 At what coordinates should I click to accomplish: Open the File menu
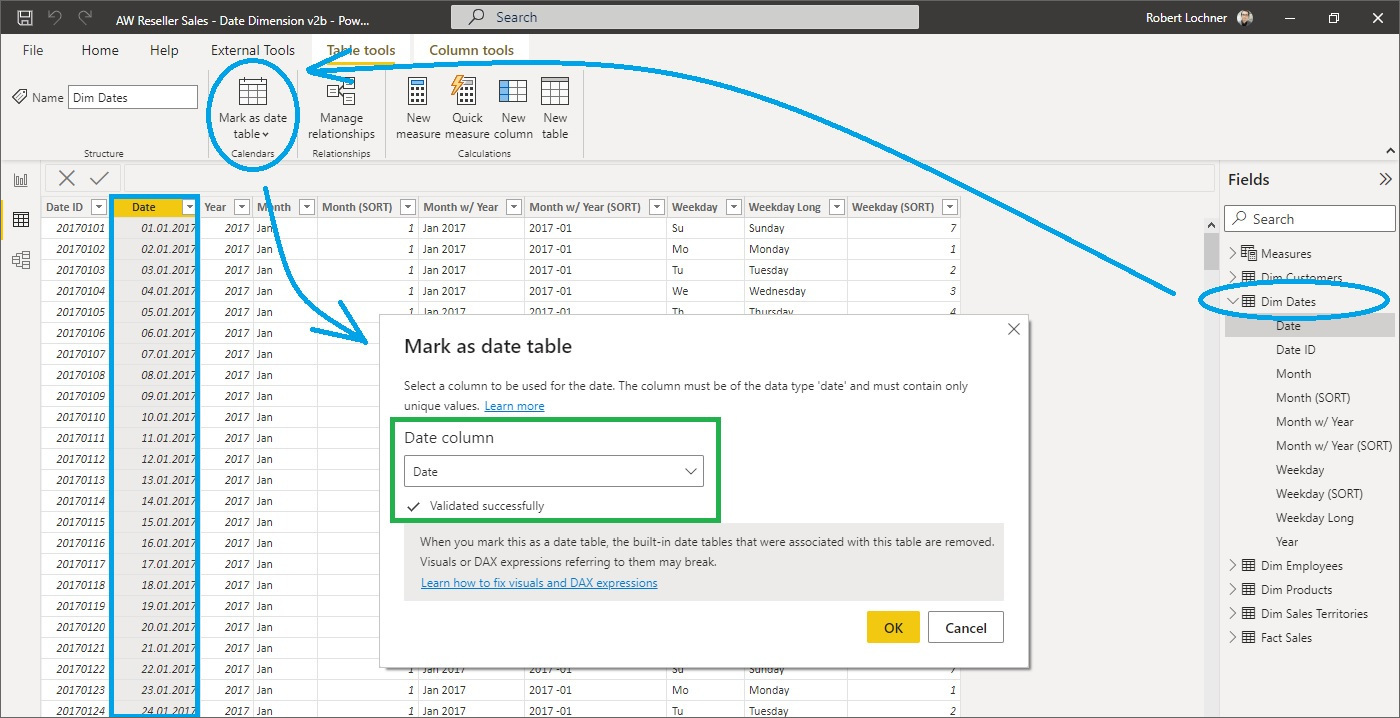click(32, 49)
